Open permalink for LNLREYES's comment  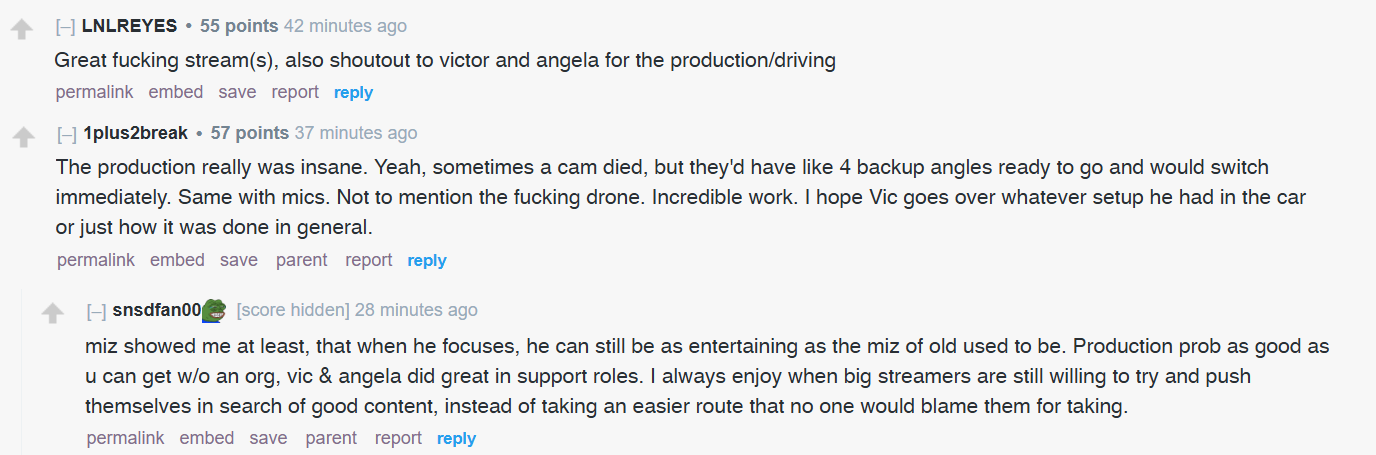coord(94,92)
